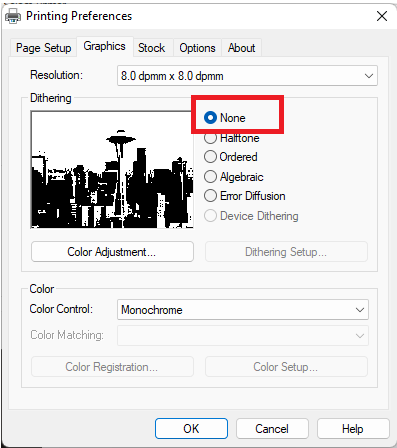Close the Printing Preferences dialog

tap(382, 16)
